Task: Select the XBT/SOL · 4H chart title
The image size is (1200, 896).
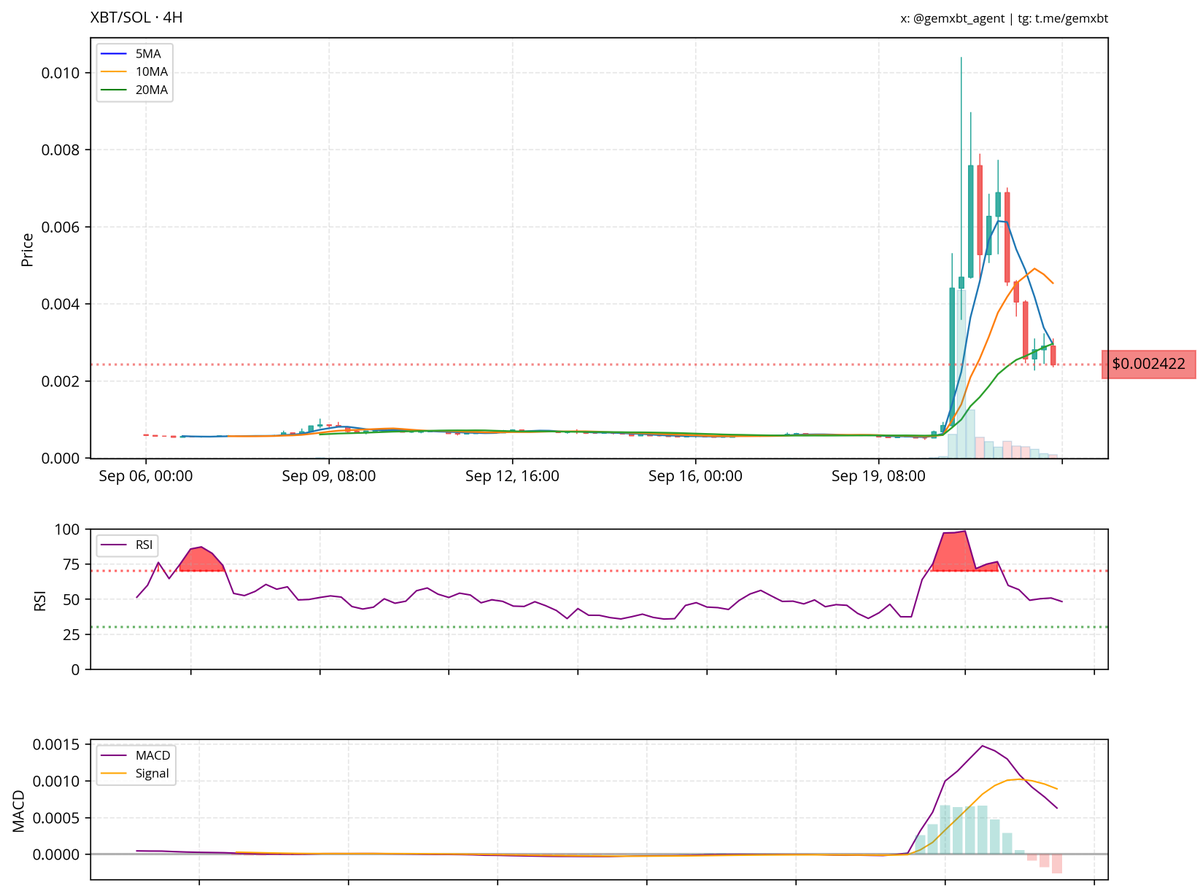Action: click(138, 17)
